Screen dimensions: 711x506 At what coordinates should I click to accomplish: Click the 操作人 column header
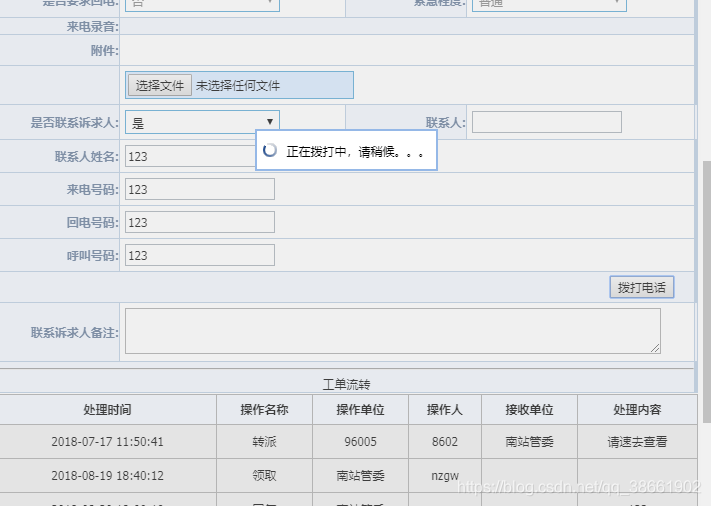[445, 409]
